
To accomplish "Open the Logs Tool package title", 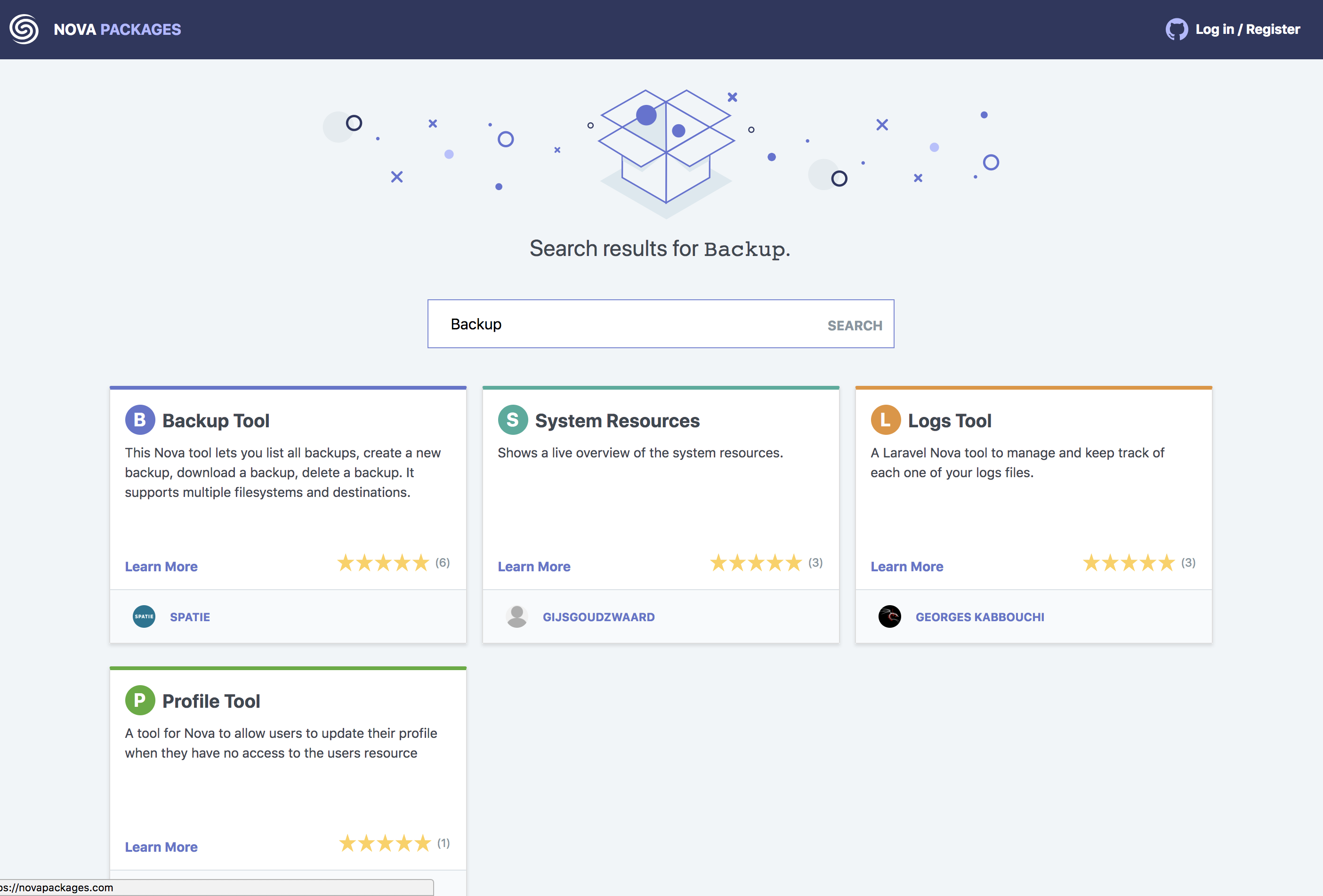I will (x=950, y=420).
